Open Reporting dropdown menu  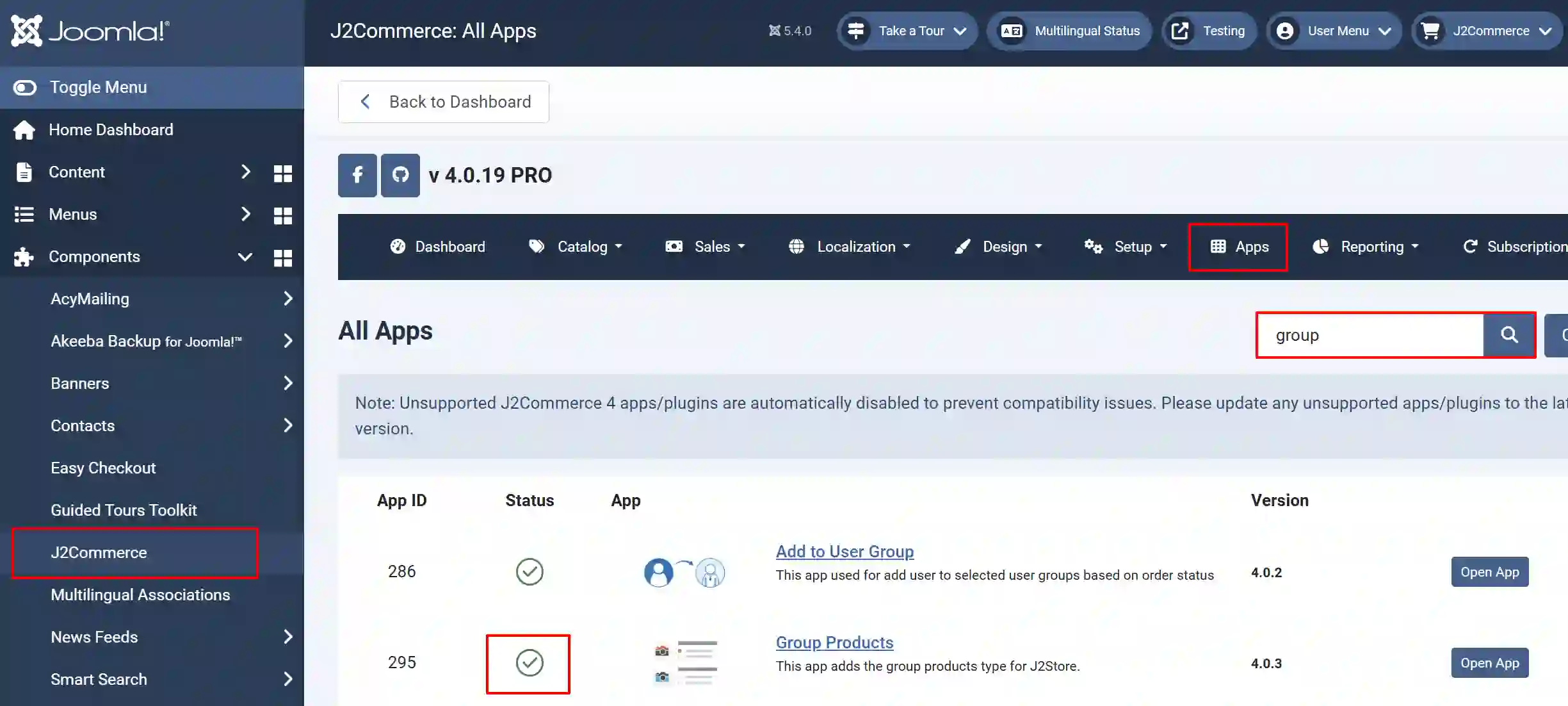pyautogui.click(x=1365, y=247)
